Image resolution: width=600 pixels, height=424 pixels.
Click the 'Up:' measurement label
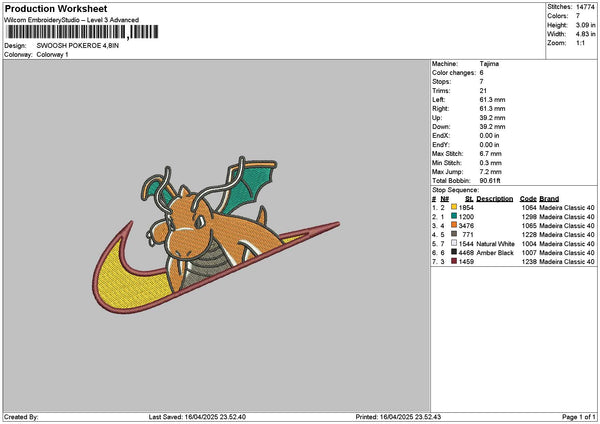click(x=437, y=118)
